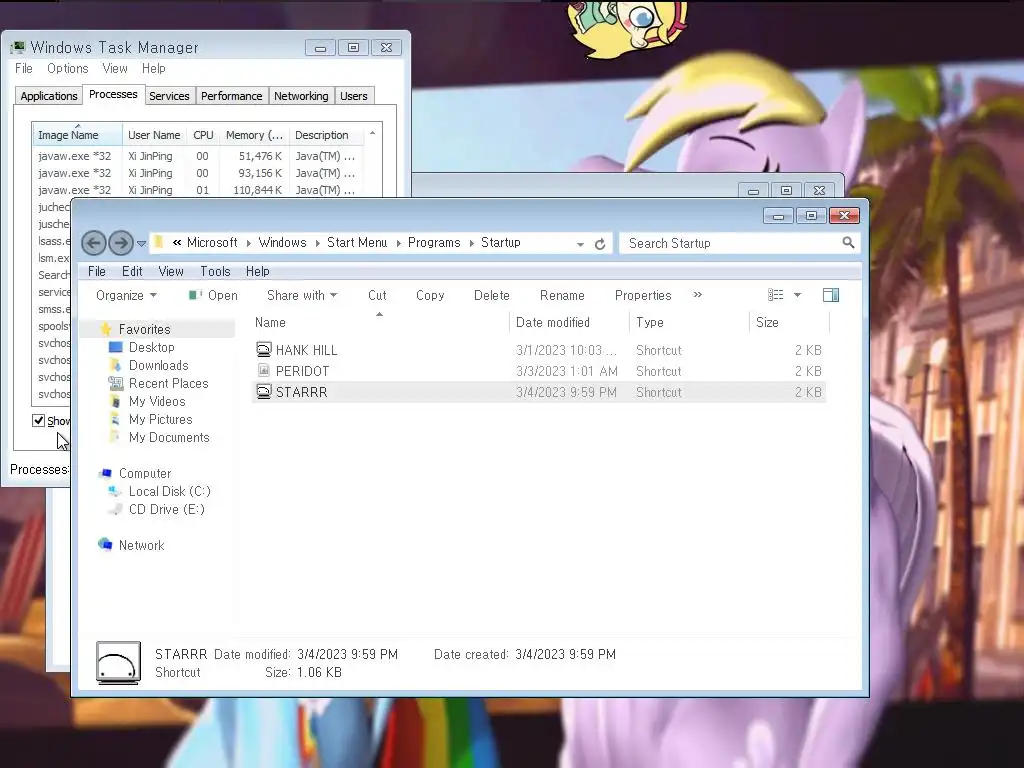Open Task Manager Options menu

click(x=67, y=69)
